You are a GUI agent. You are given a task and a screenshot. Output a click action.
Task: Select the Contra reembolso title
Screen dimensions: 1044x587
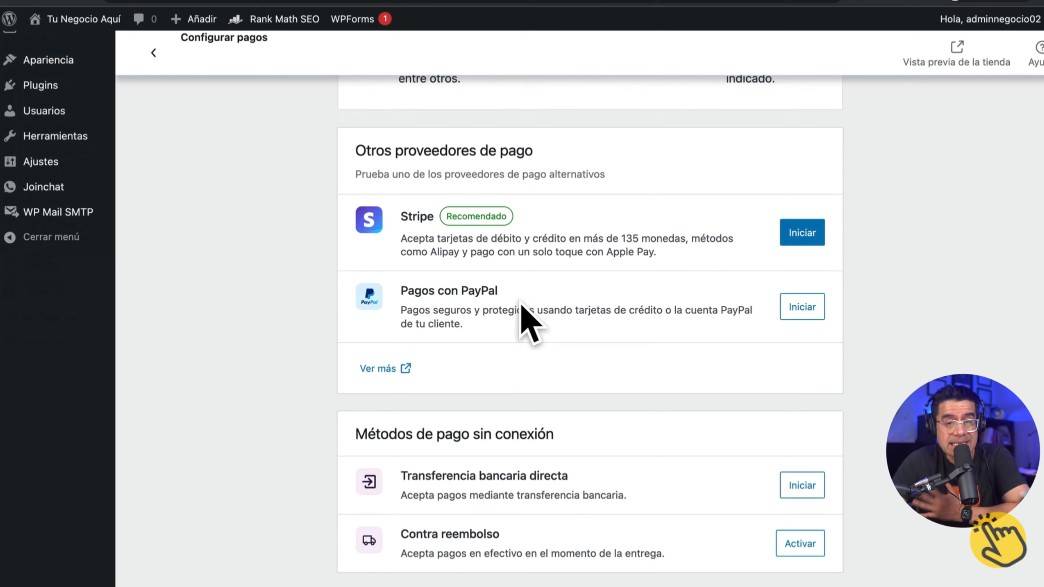click(449, 534)
